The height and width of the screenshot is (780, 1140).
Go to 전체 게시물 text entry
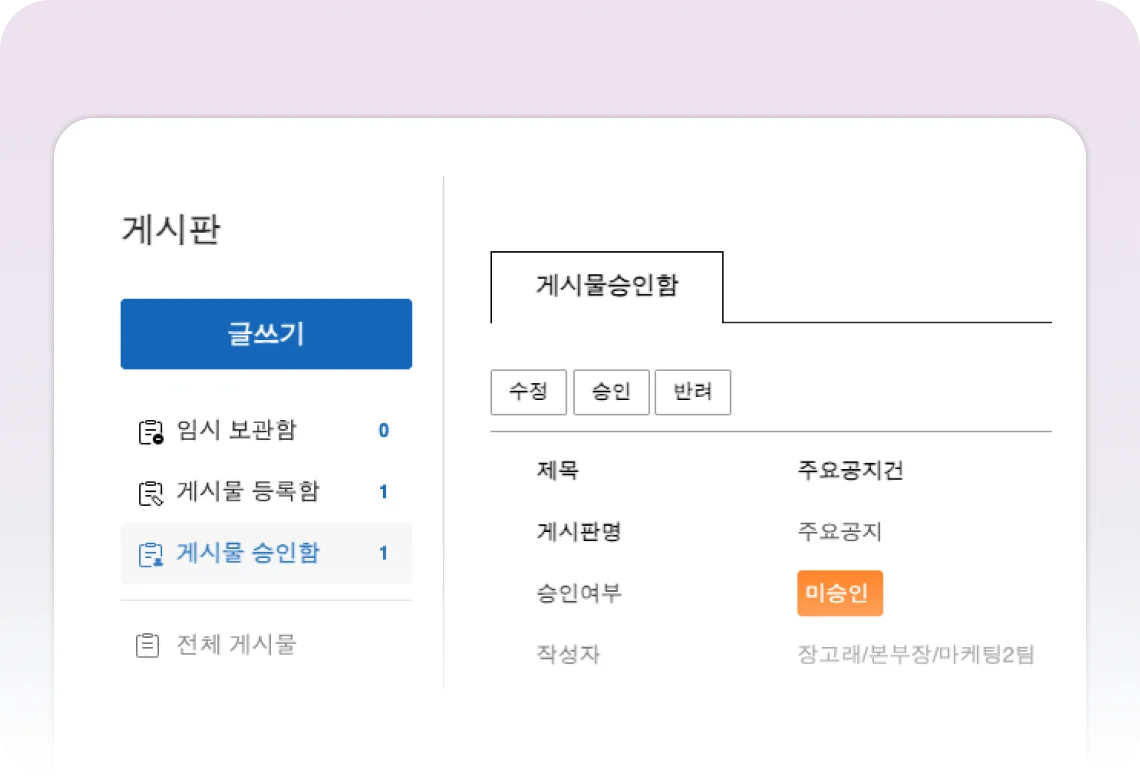click(x=236, y=645)
